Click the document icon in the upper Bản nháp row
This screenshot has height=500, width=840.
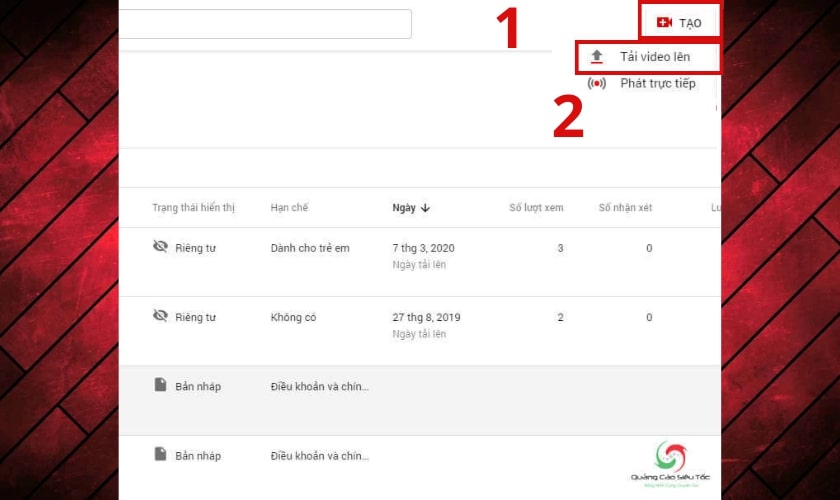point(160,385)
